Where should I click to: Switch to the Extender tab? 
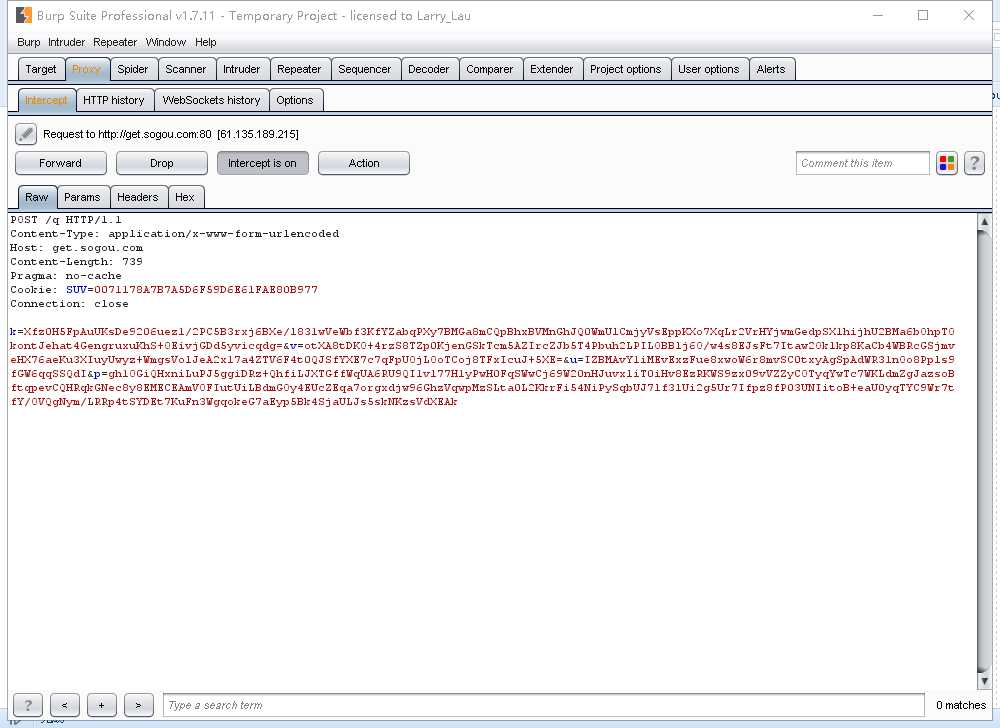[552, 69]
